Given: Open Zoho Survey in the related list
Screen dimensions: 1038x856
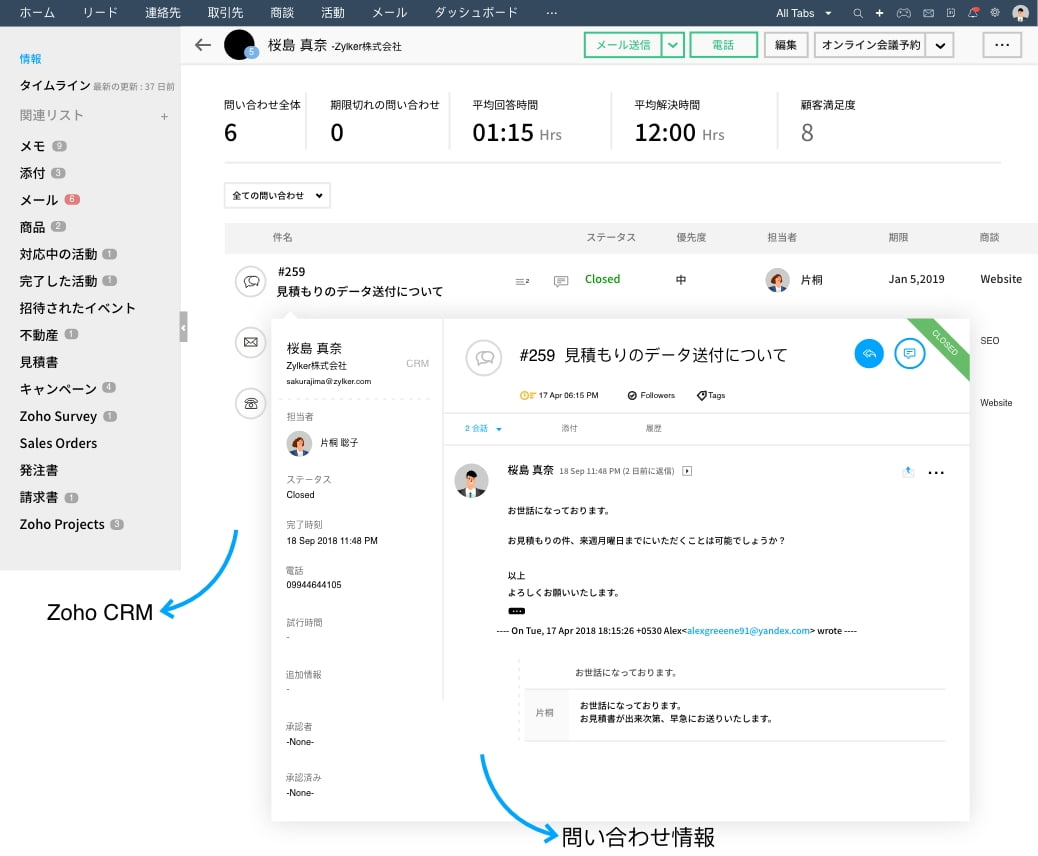Looking at the screenshot, I should (58, 416).
